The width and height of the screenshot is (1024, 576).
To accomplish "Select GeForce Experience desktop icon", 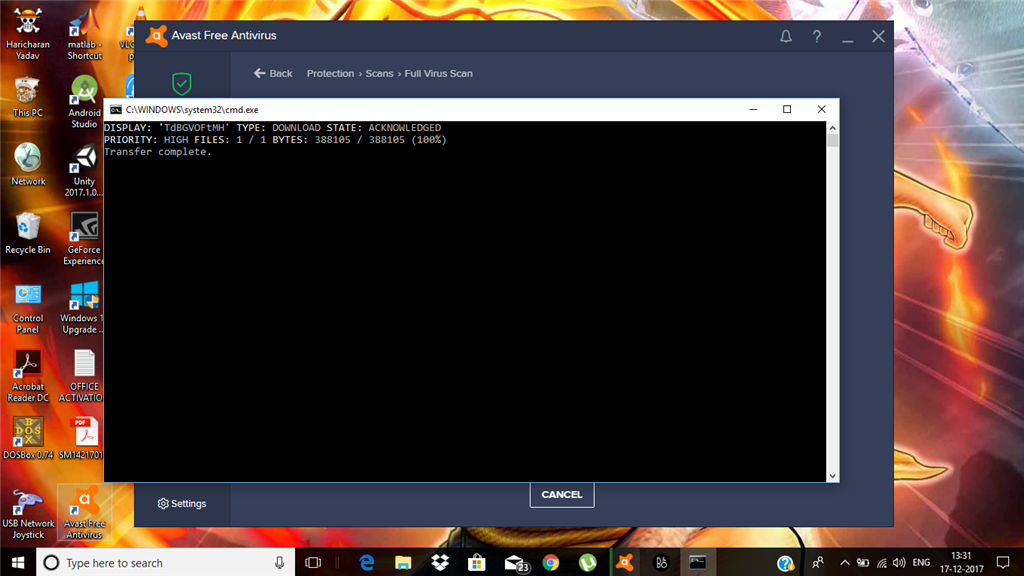I will point(84,238).
